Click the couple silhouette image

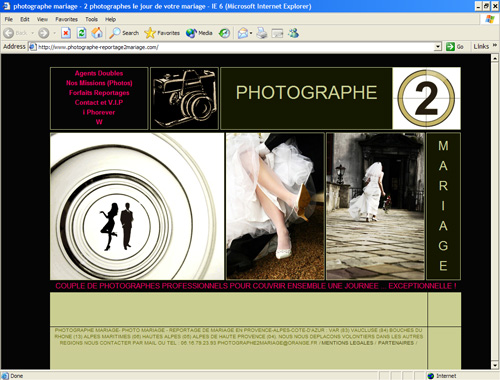coord(137,206)
